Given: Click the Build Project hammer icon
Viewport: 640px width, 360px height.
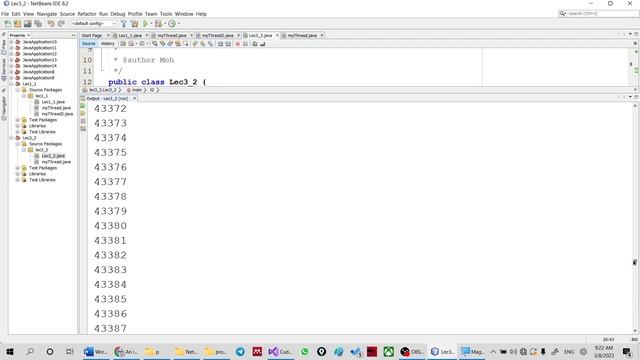Looking at the screenshot, I should pos(124,24).
